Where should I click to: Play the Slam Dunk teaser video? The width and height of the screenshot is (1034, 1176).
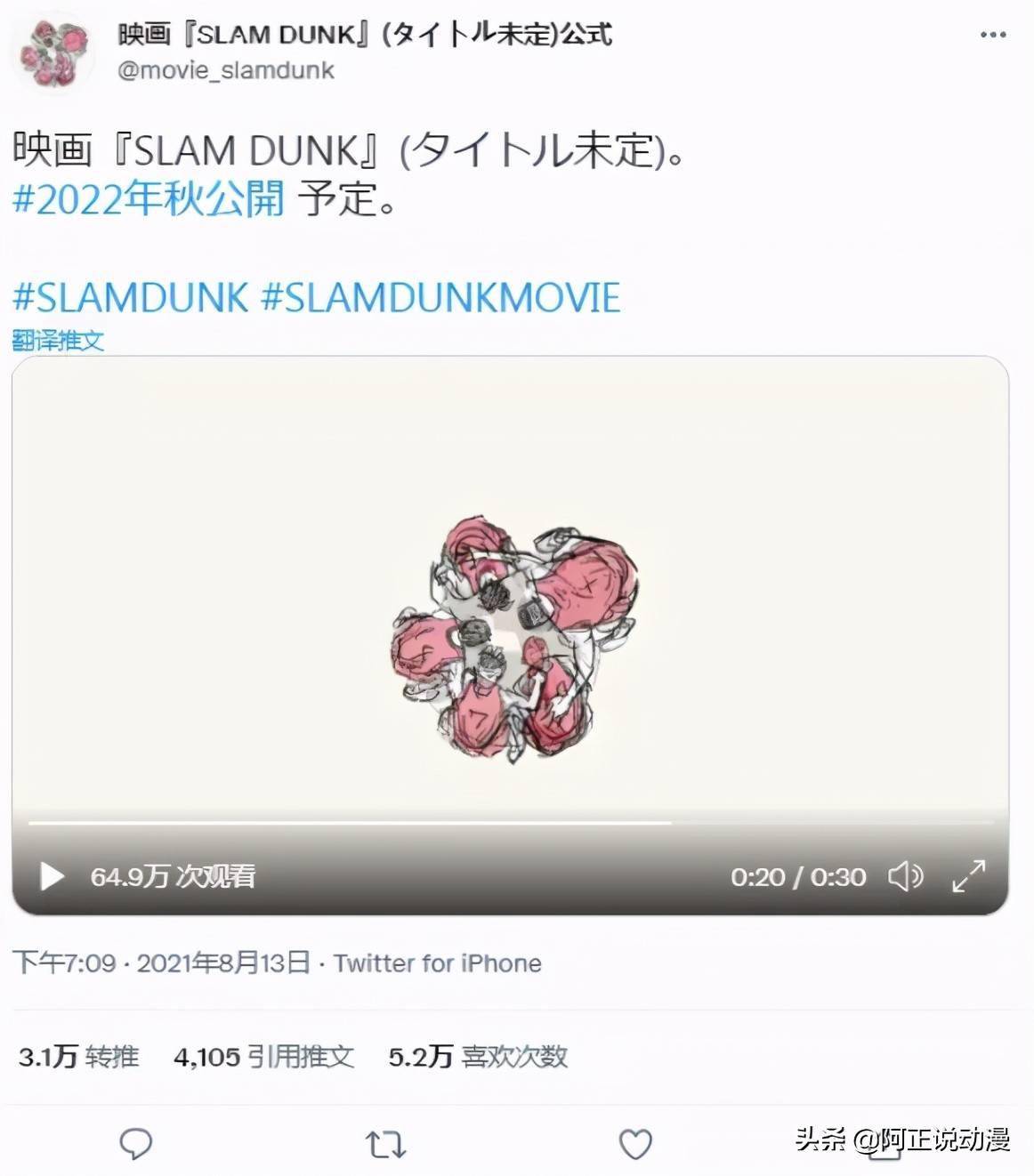click(x=53, y=876)
